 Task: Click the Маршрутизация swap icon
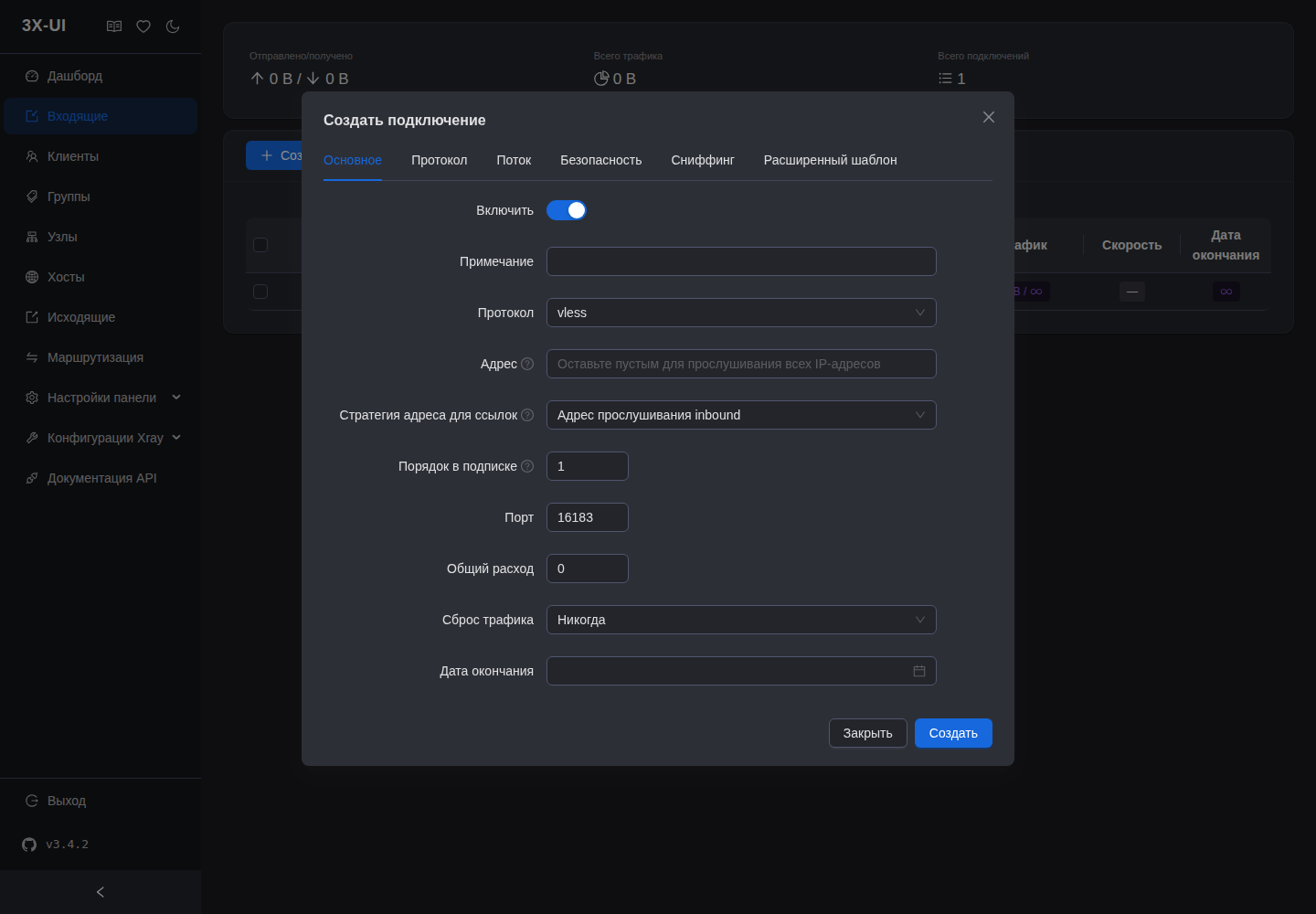(32, 357)
